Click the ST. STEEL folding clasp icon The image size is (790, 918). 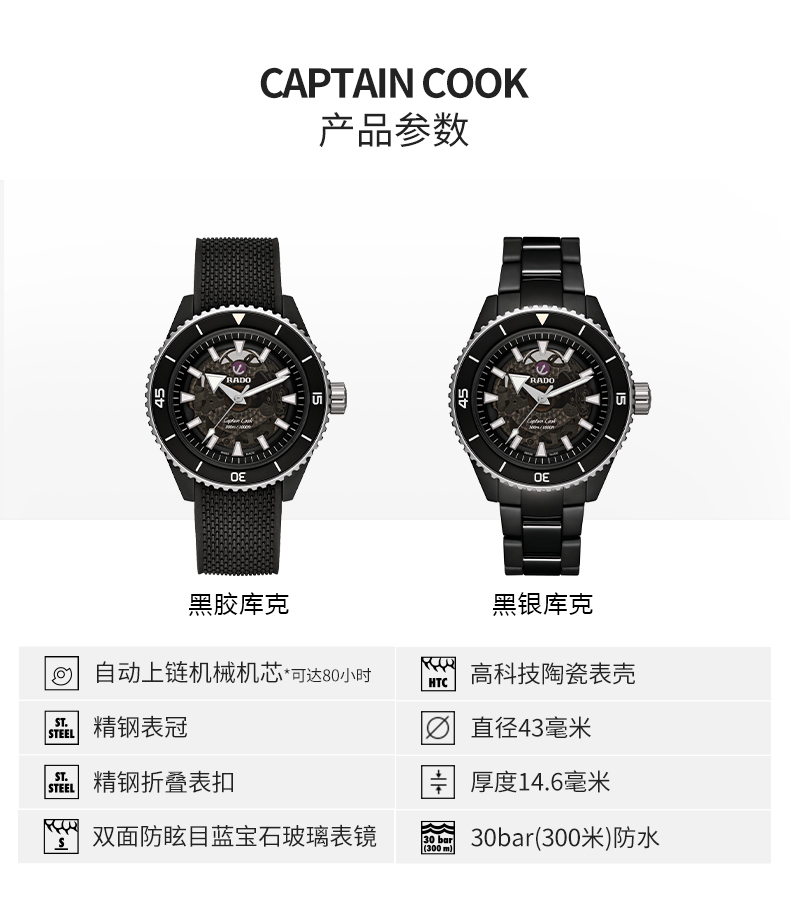[x=61, y=782]
